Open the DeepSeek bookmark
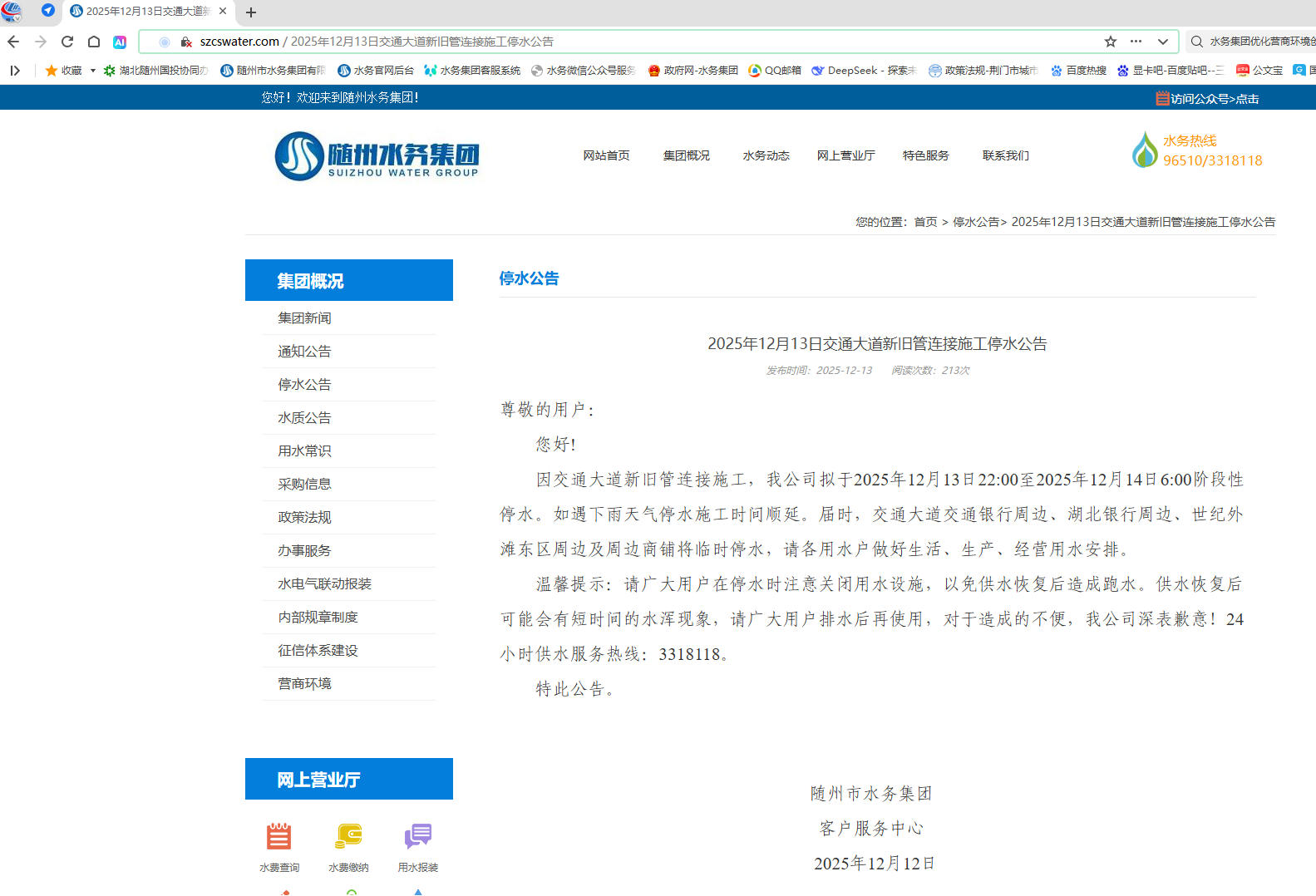 coord(865,71)
